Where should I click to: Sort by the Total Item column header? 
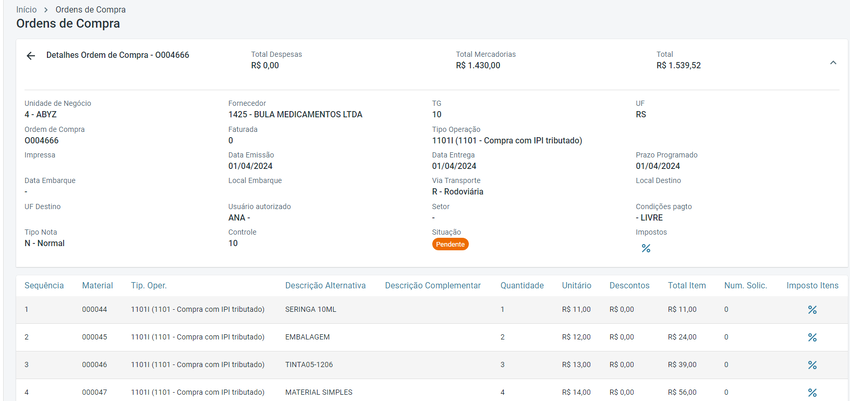[687, 286]
